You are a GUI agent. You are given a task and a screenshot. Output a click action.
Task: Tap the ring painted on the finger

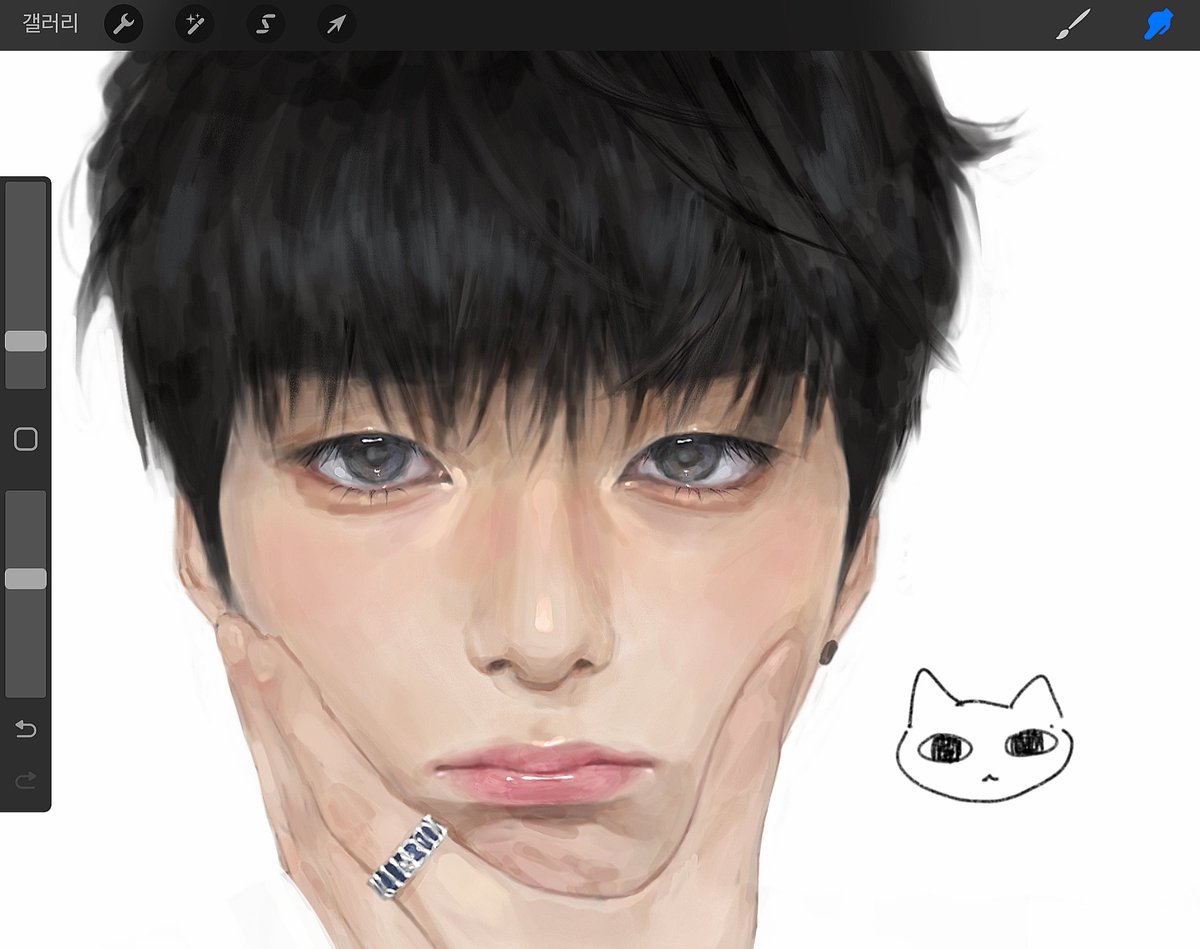point(407,855)
